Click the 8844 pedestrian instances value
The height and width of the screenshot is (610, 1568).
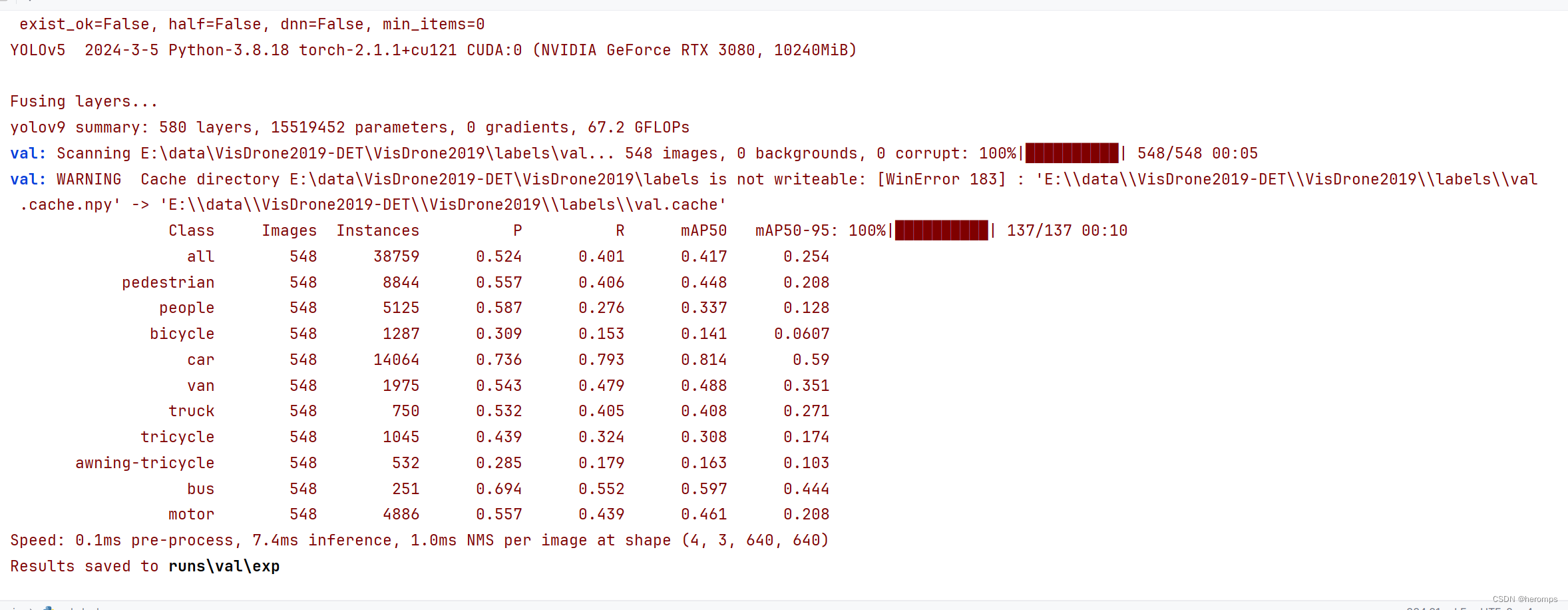[x=401, y=282]
